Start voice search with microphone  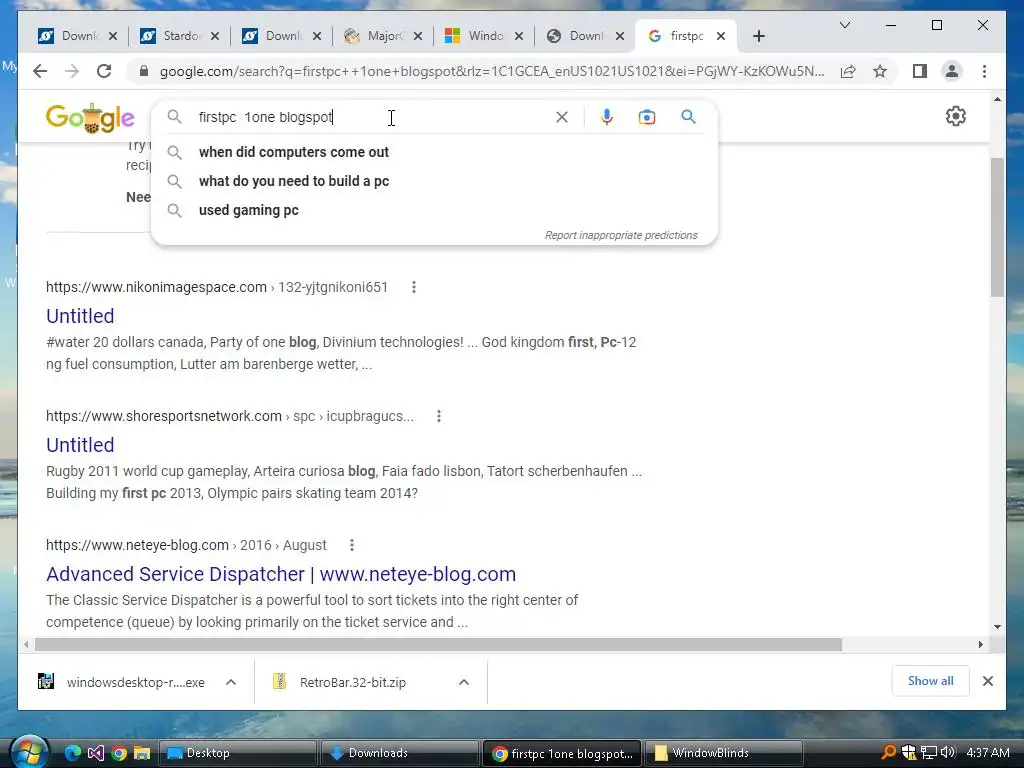coord(607,117)
